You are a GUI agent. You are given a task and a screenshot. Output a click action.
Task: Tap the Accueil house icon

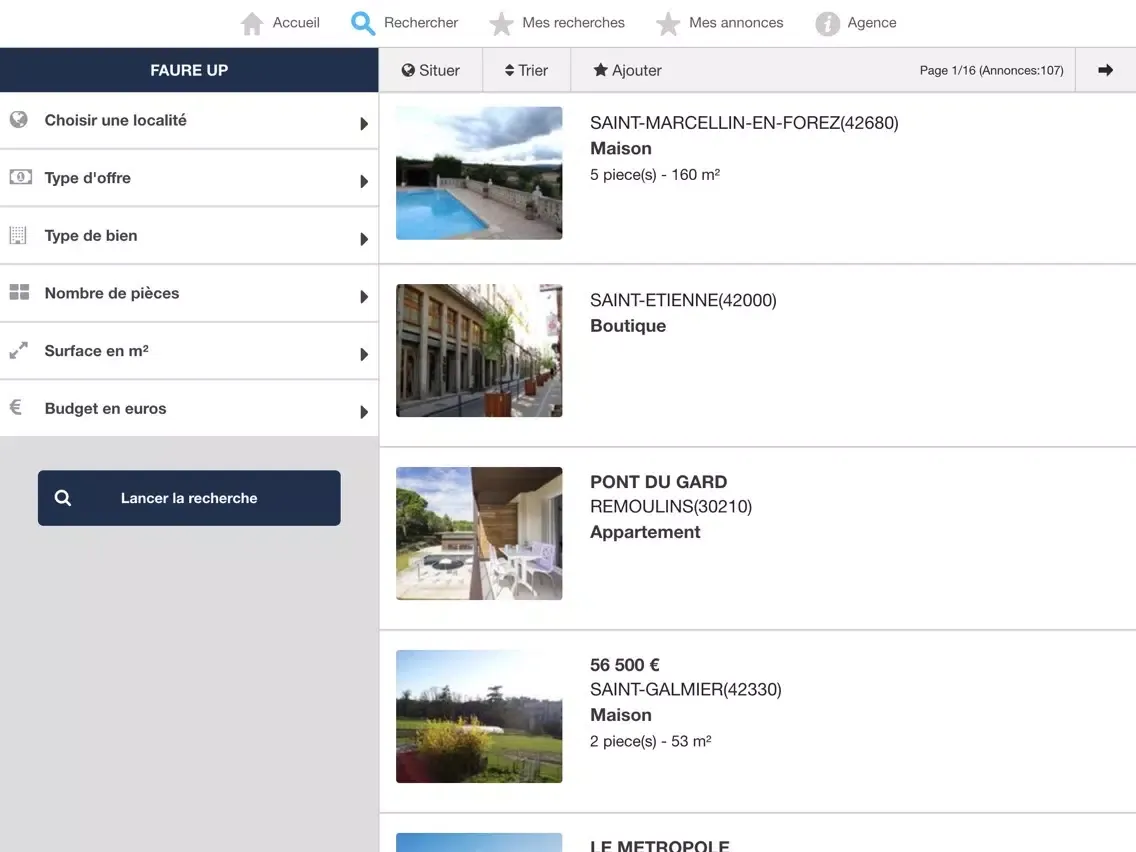[x=251, y=23]
